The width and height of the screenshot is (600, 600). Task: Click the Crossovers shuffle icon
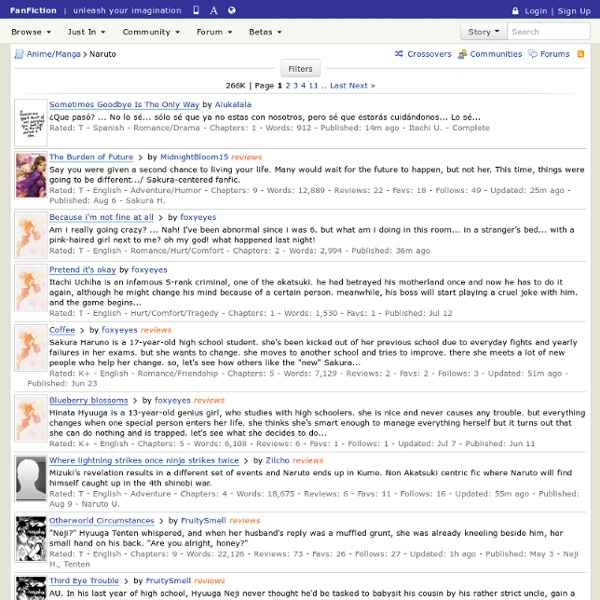pos(399,54)
